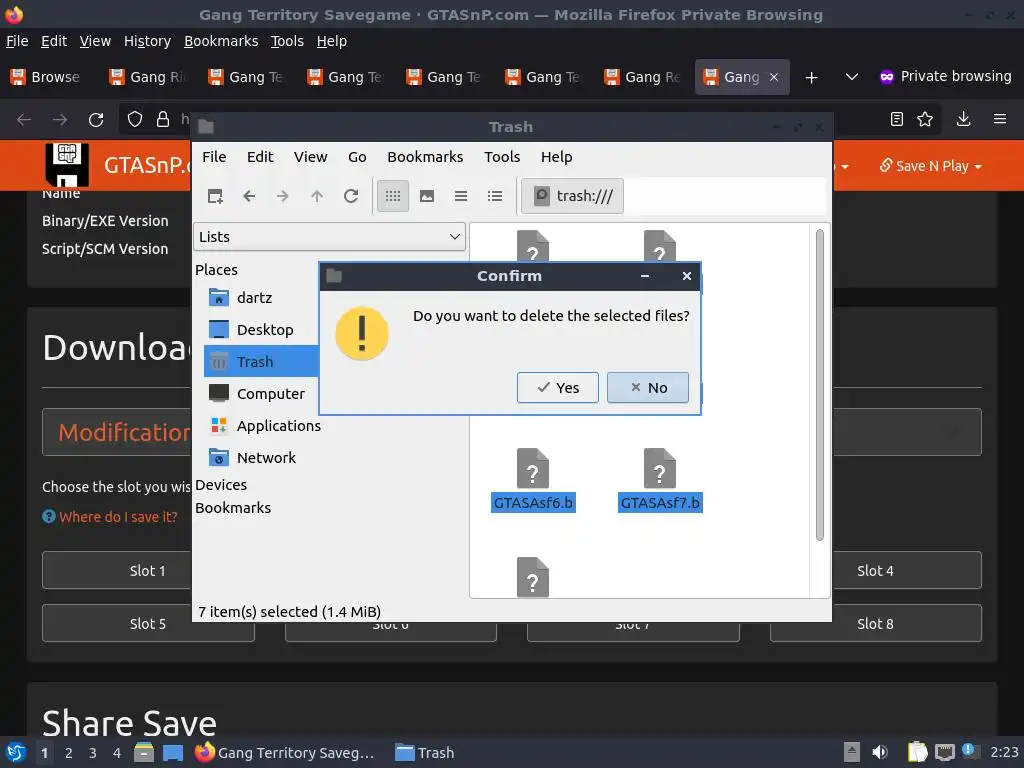
Task: Open File menu in Trash window
Action: (214, 157)
